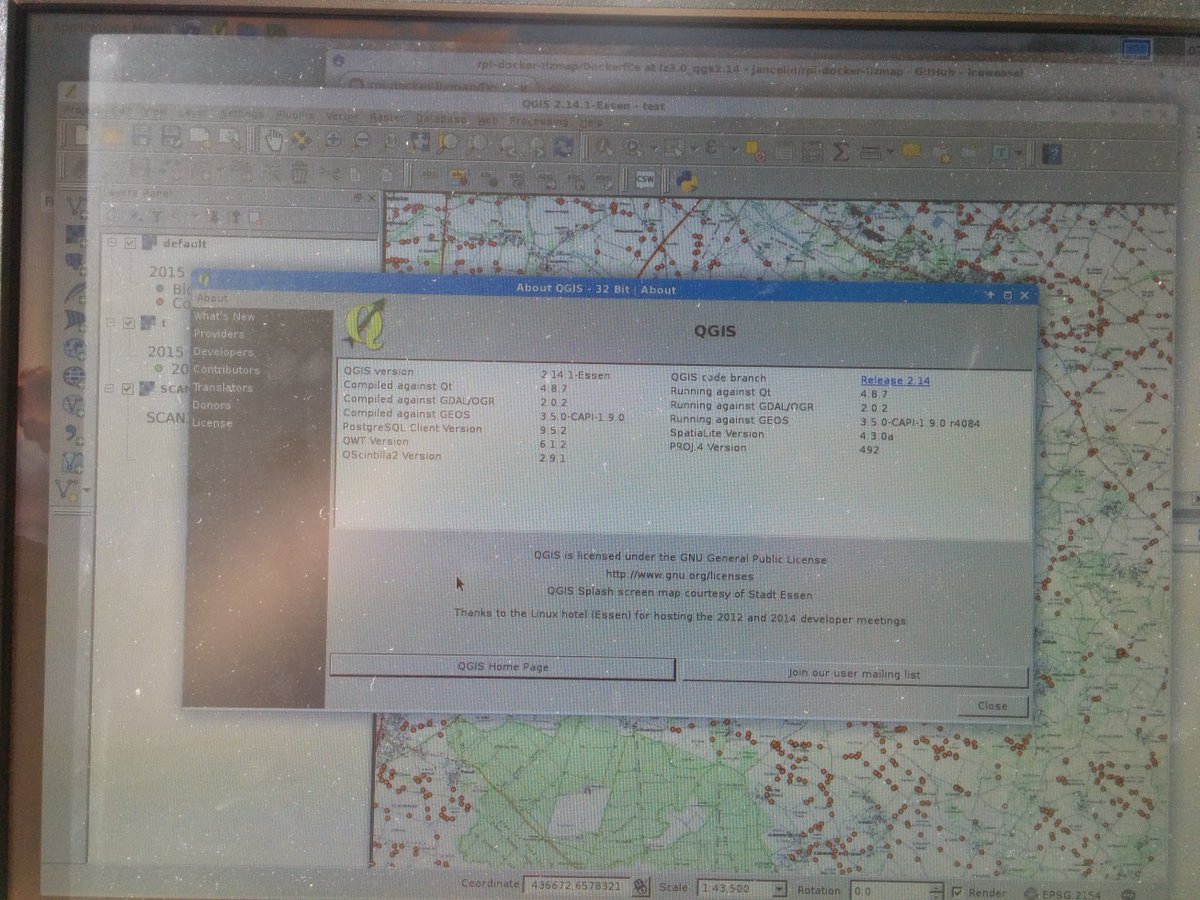Save project with floppy disk icon
The height and width of the screenshot is (900, 1200).
tap(141, 136)
